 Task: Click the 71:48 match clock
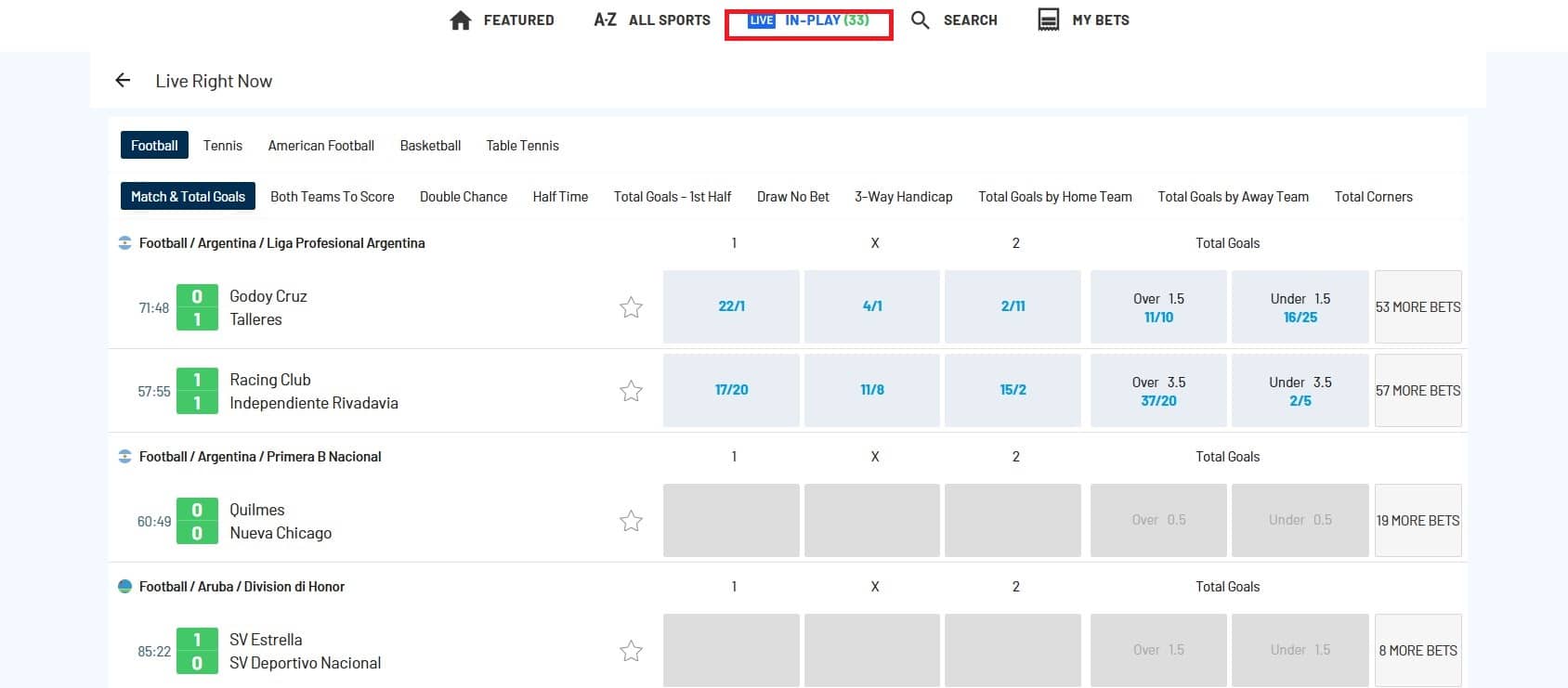[154, 308]
